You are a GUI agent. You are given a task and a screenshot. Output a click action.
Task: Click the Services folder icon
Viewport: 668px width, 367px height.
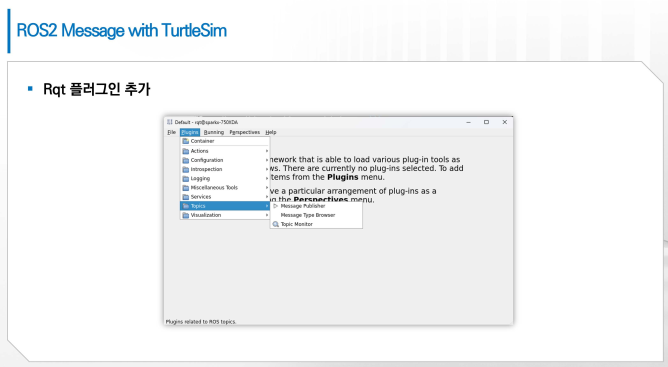pyautogui.click(x=186, y=197)
